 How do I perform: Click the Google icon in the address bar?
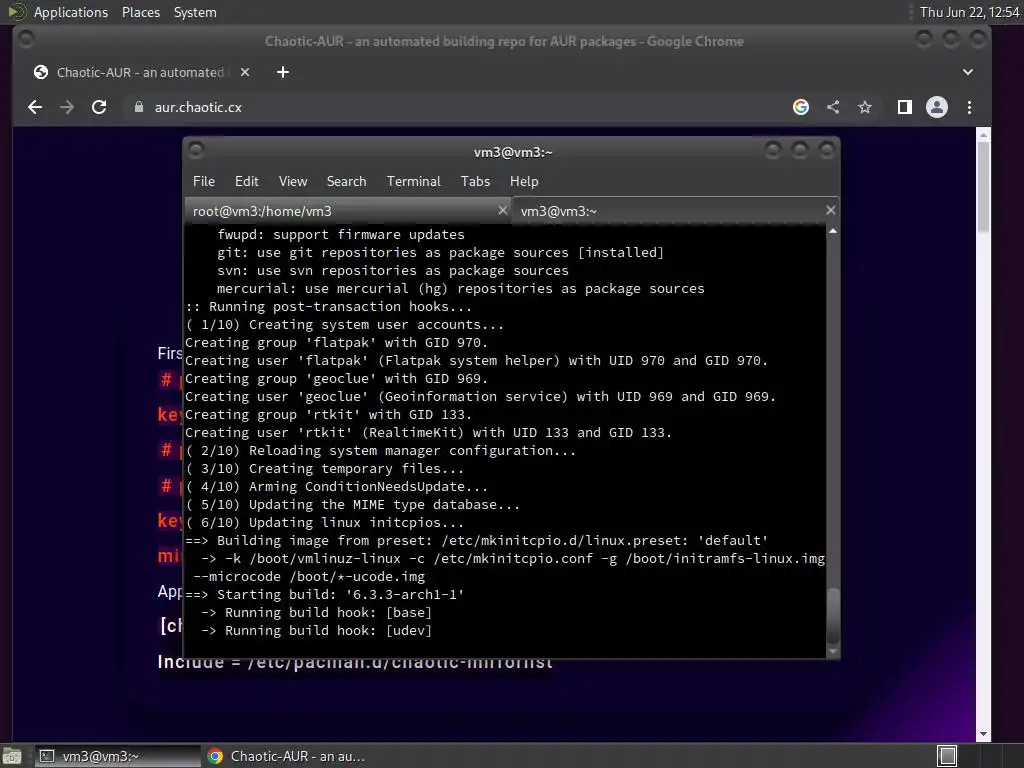801,107
